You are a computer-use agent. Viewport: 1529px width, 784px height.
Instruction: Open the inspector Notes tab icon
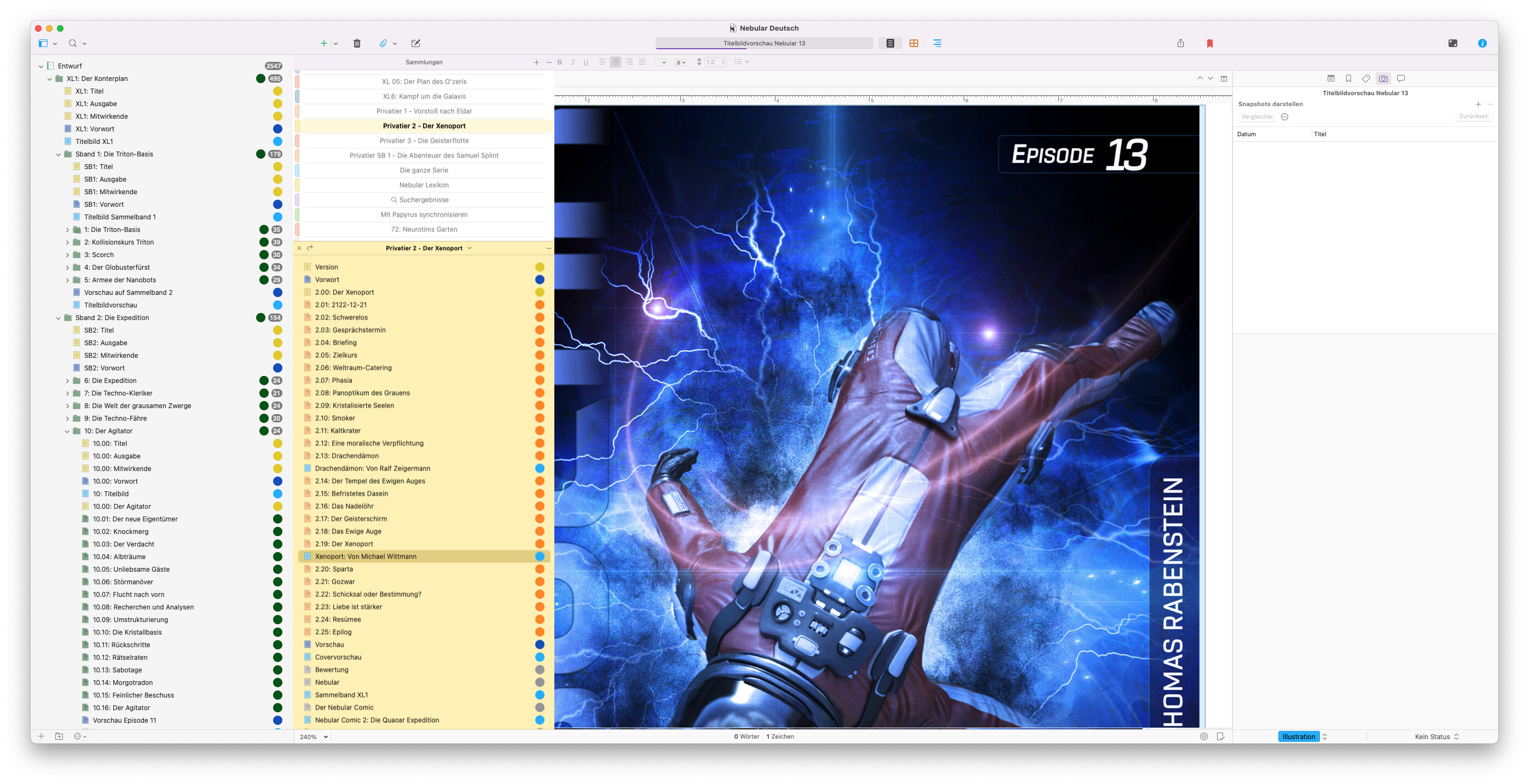(x=1331, y=78)
